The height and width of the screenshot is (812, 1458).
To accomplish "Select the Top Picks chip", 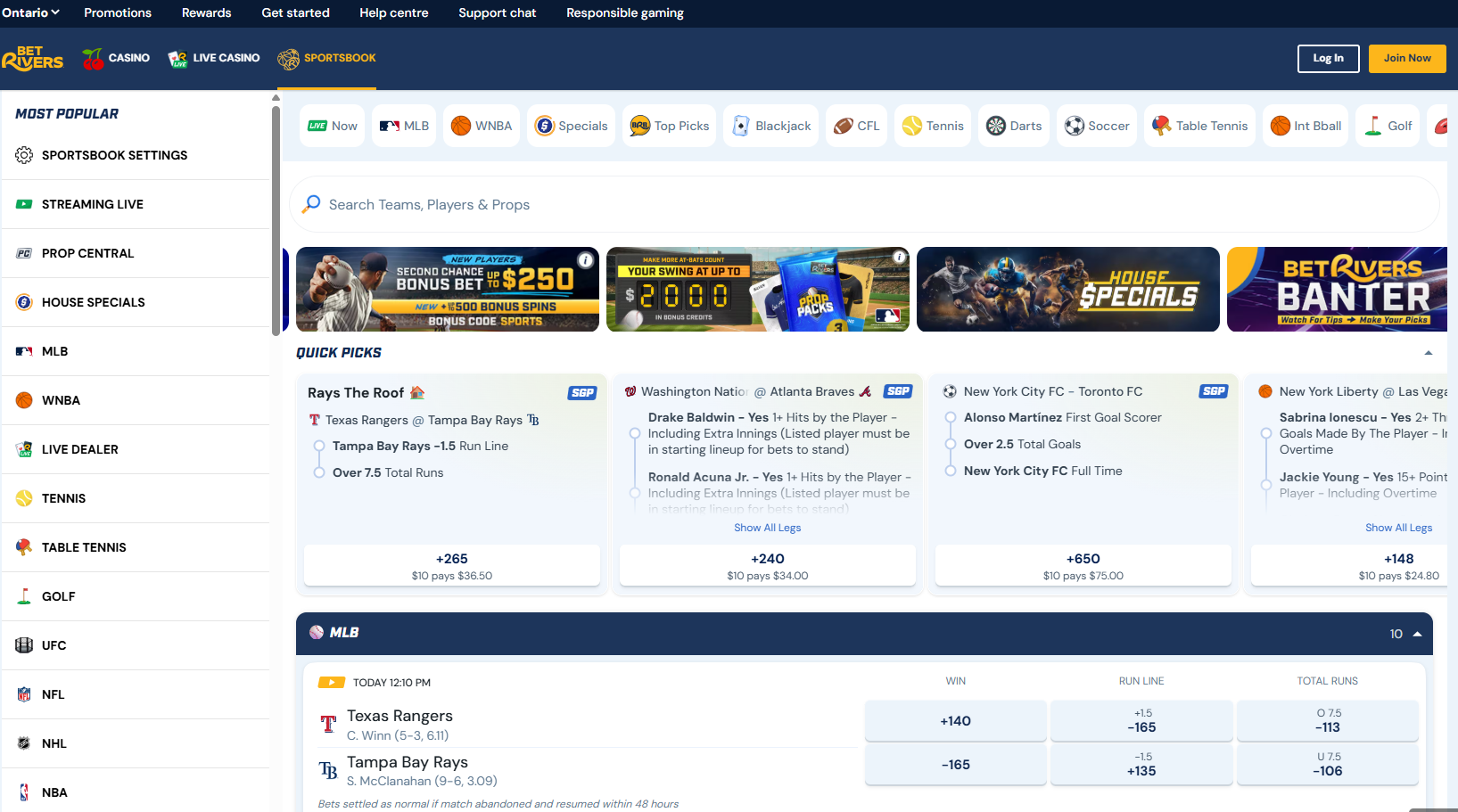I will point(669,126).
